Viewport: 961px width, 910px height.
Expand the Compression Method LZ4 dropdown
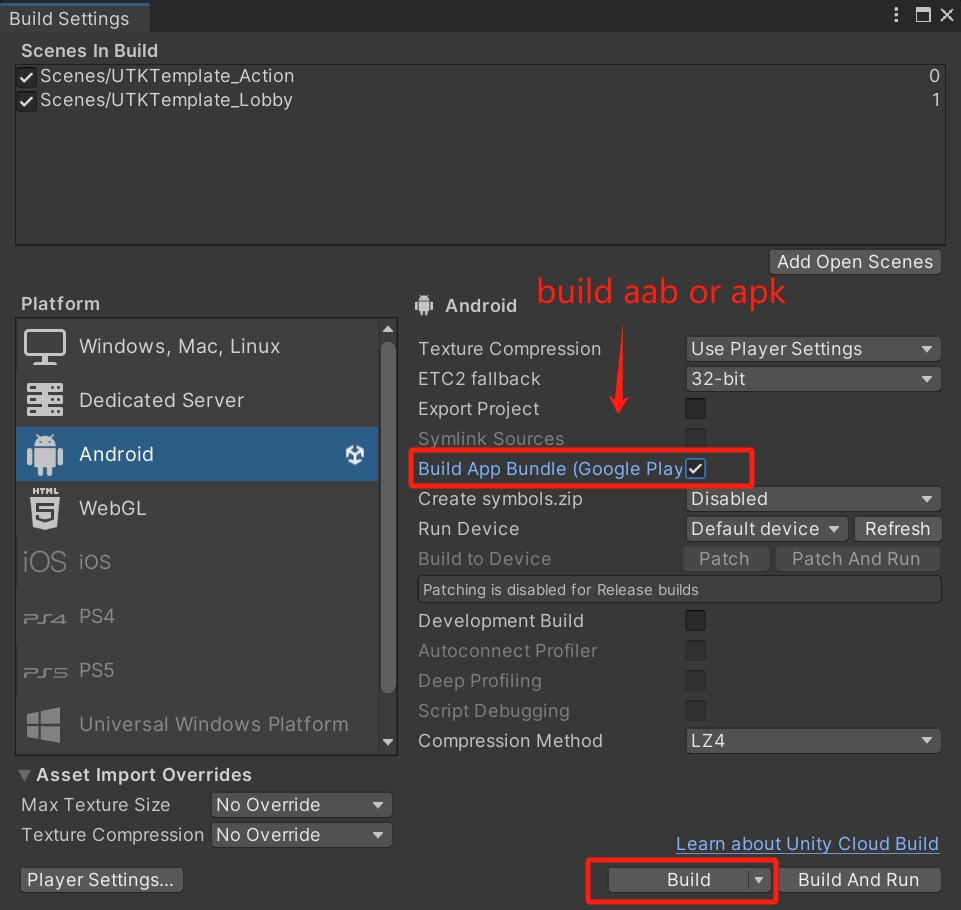(x=813, y=741)
